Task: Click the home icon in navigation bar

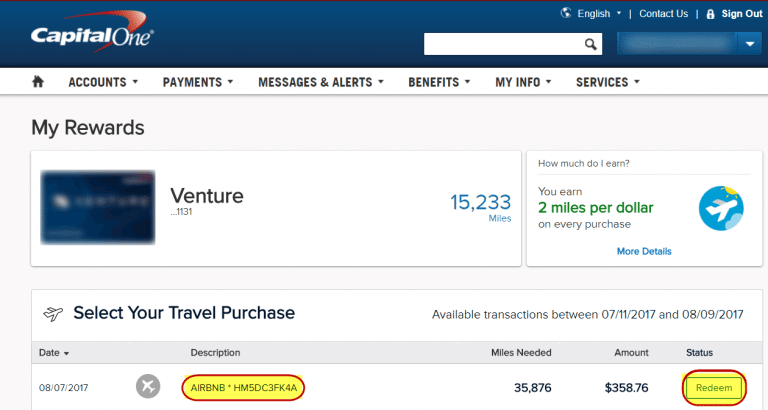Action: click(x=38, y=82)
